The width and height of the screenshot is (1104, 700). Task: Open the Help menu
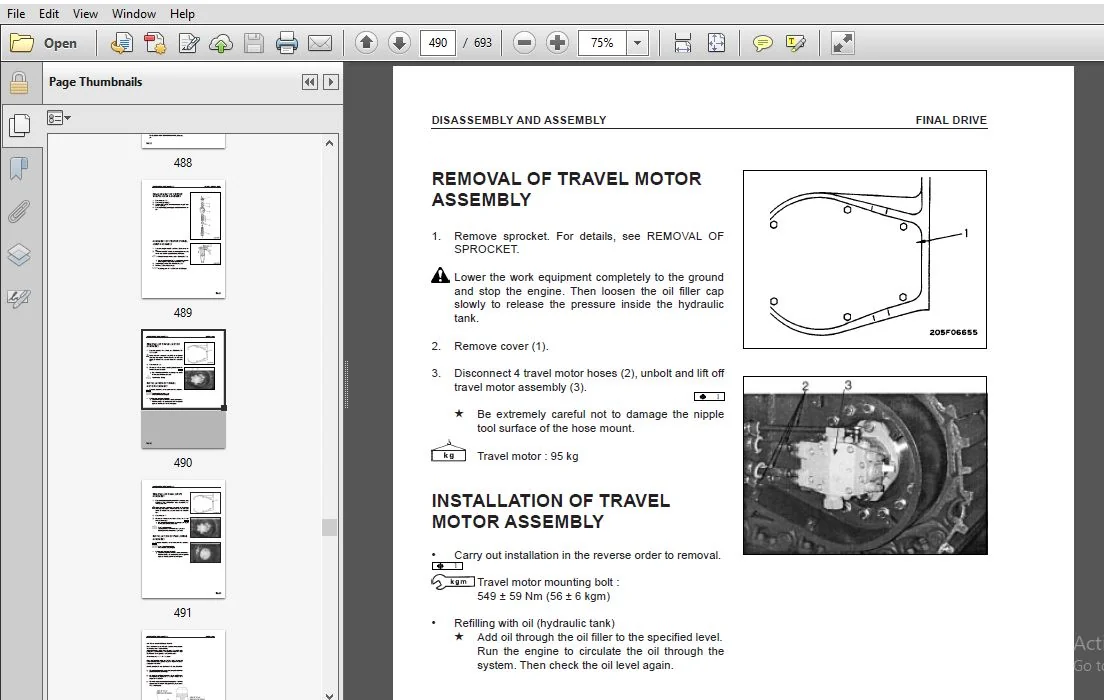click(x=182, y=13)
